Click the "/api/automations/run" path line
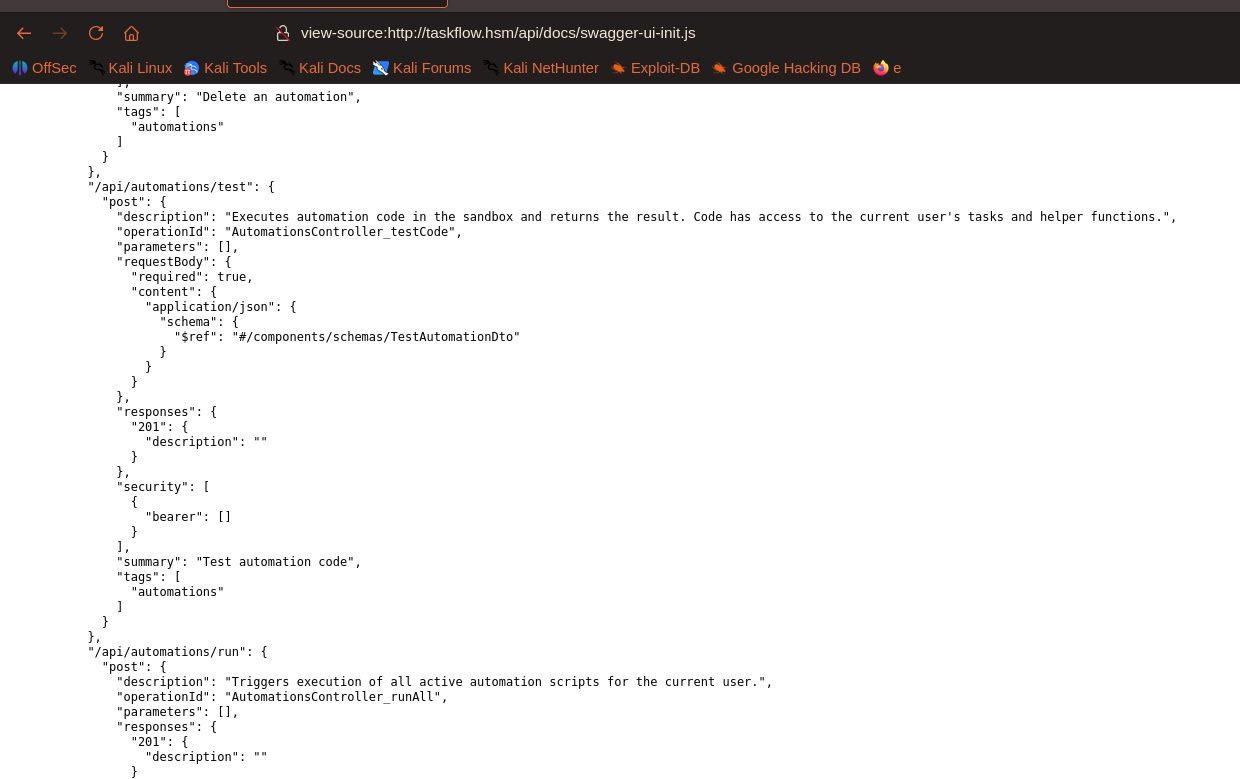 (x=178, y=652)
